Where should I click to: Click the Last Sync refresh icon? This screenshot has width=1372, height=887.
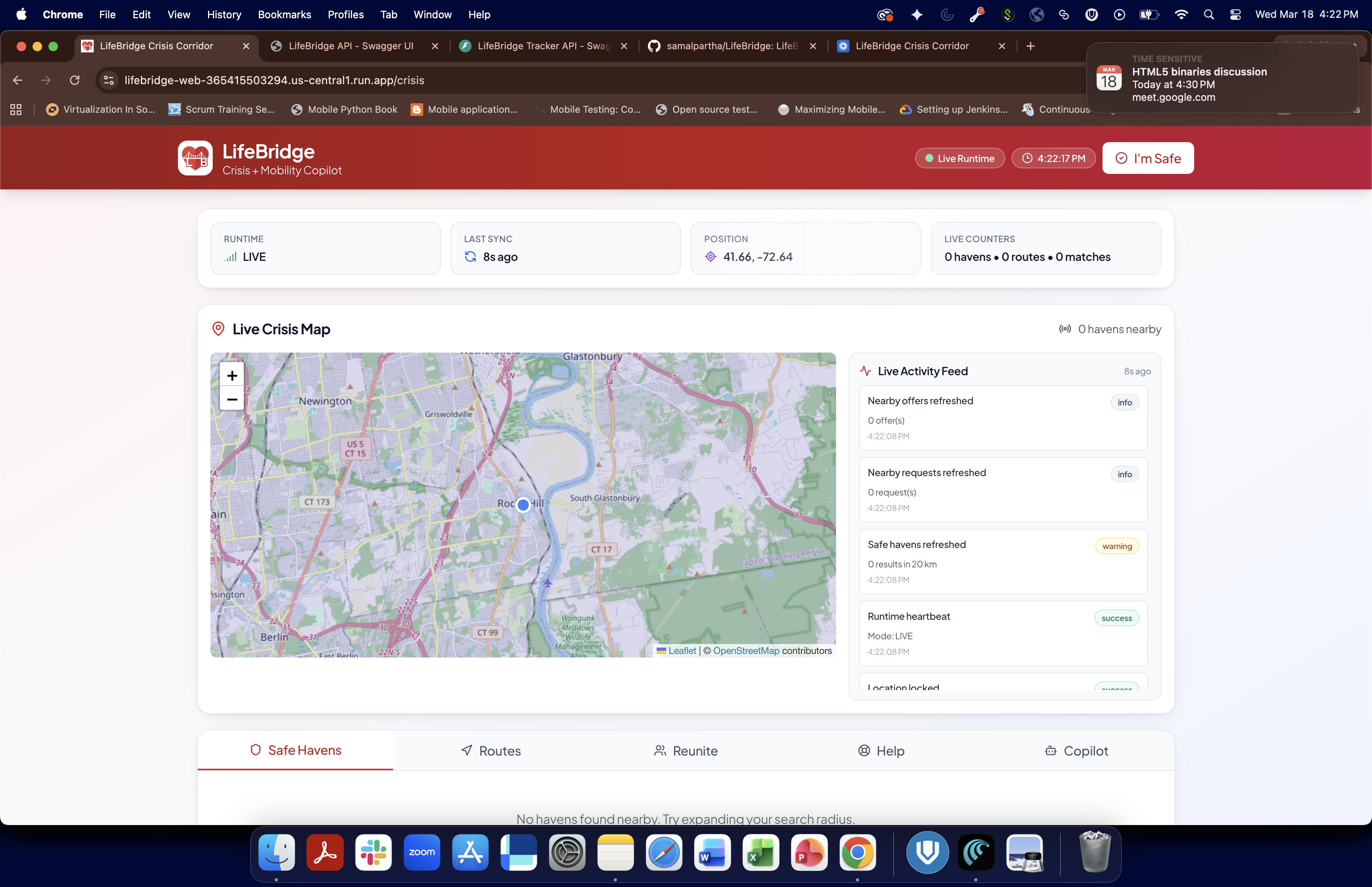[470, 257]
